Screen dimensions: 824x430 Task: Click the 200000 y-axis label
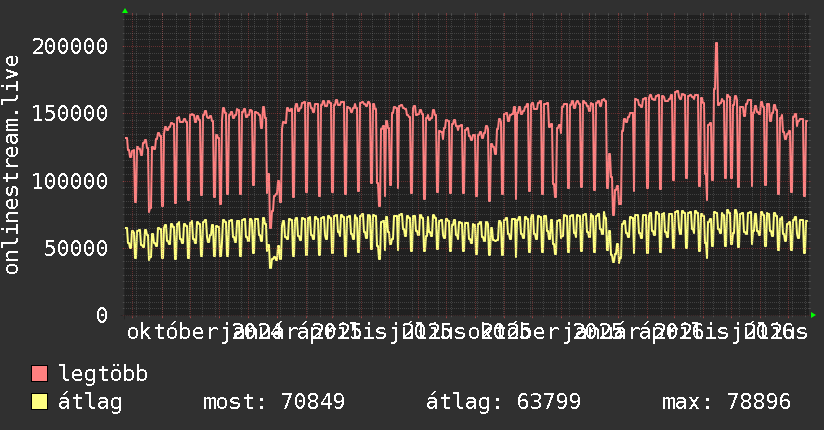point(70,46)
